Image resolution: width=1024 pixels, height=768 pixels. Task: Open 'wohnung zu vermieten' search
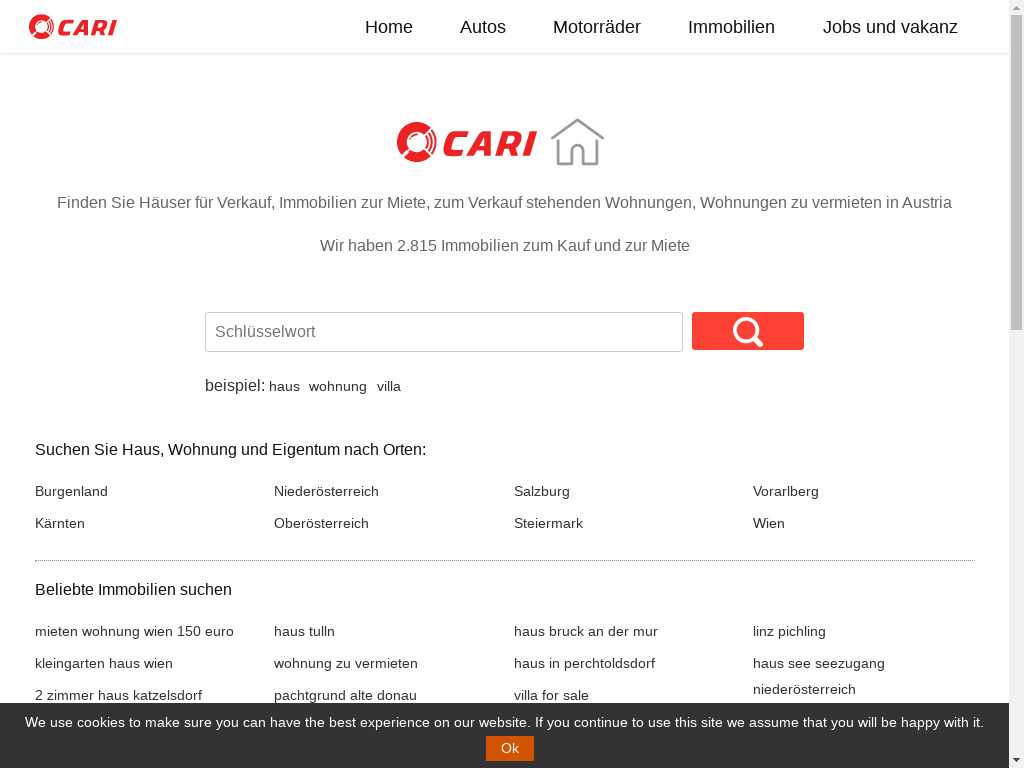(345, 664)
